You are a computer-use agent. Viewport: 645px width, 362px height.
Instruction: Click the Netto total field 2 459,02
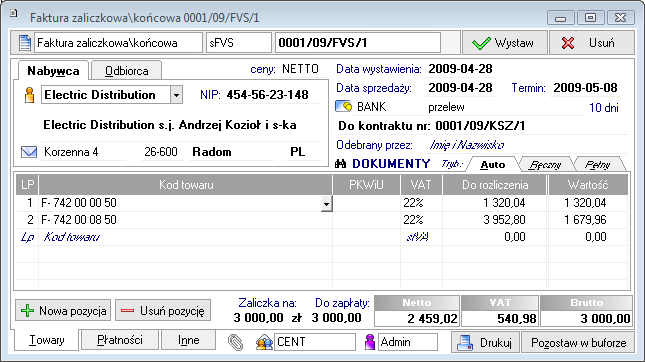click(417, 318)
